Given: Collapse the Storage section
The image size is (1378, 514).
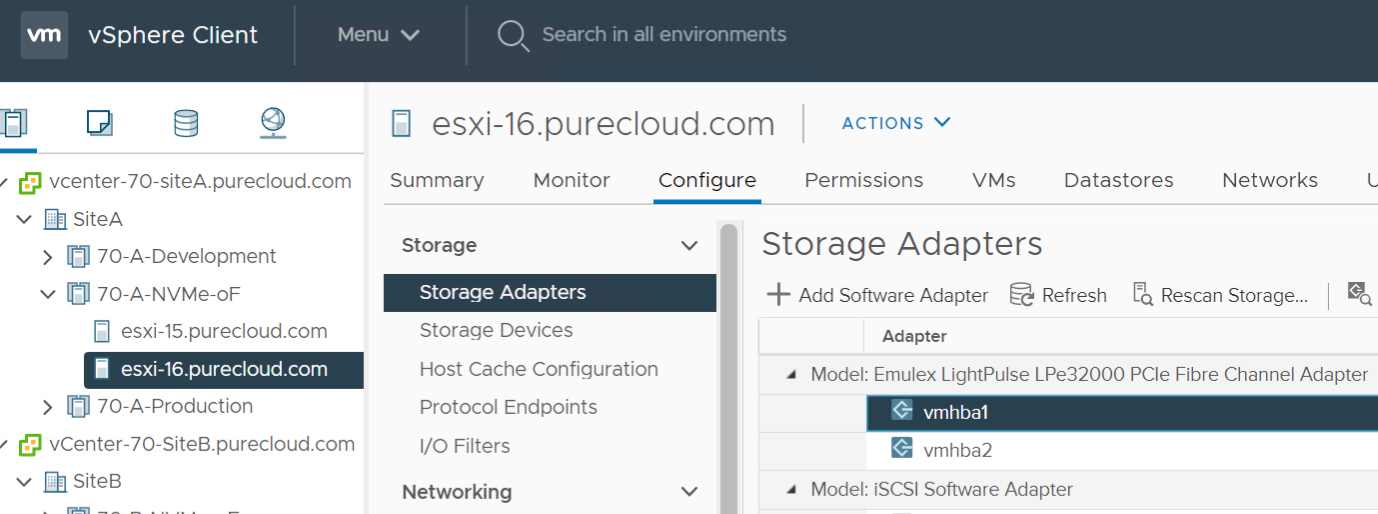Looking at the screenshot, I should coord(689,246).
